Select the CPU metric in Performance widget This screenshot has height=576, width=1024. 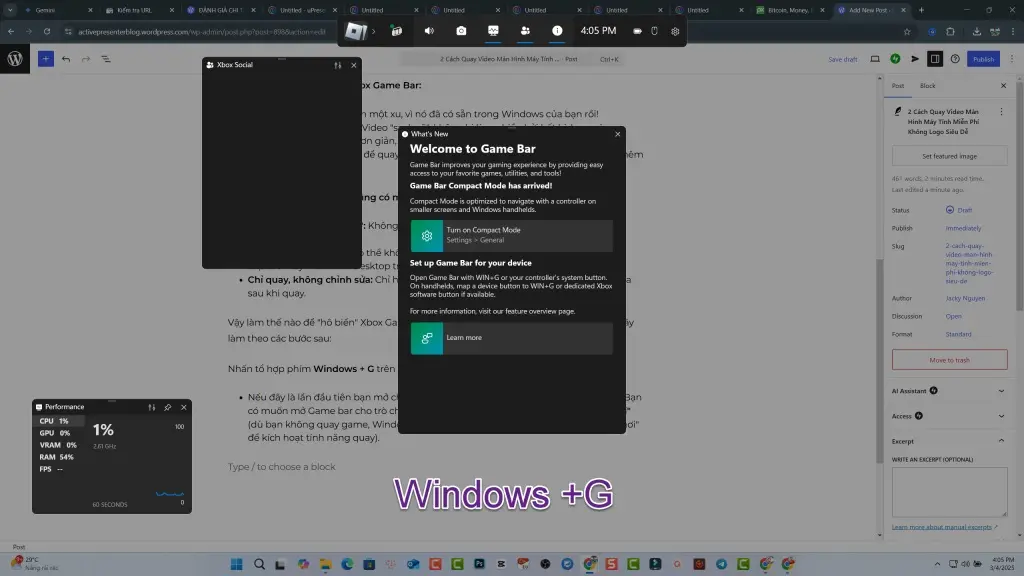click(x=59, y=421)
